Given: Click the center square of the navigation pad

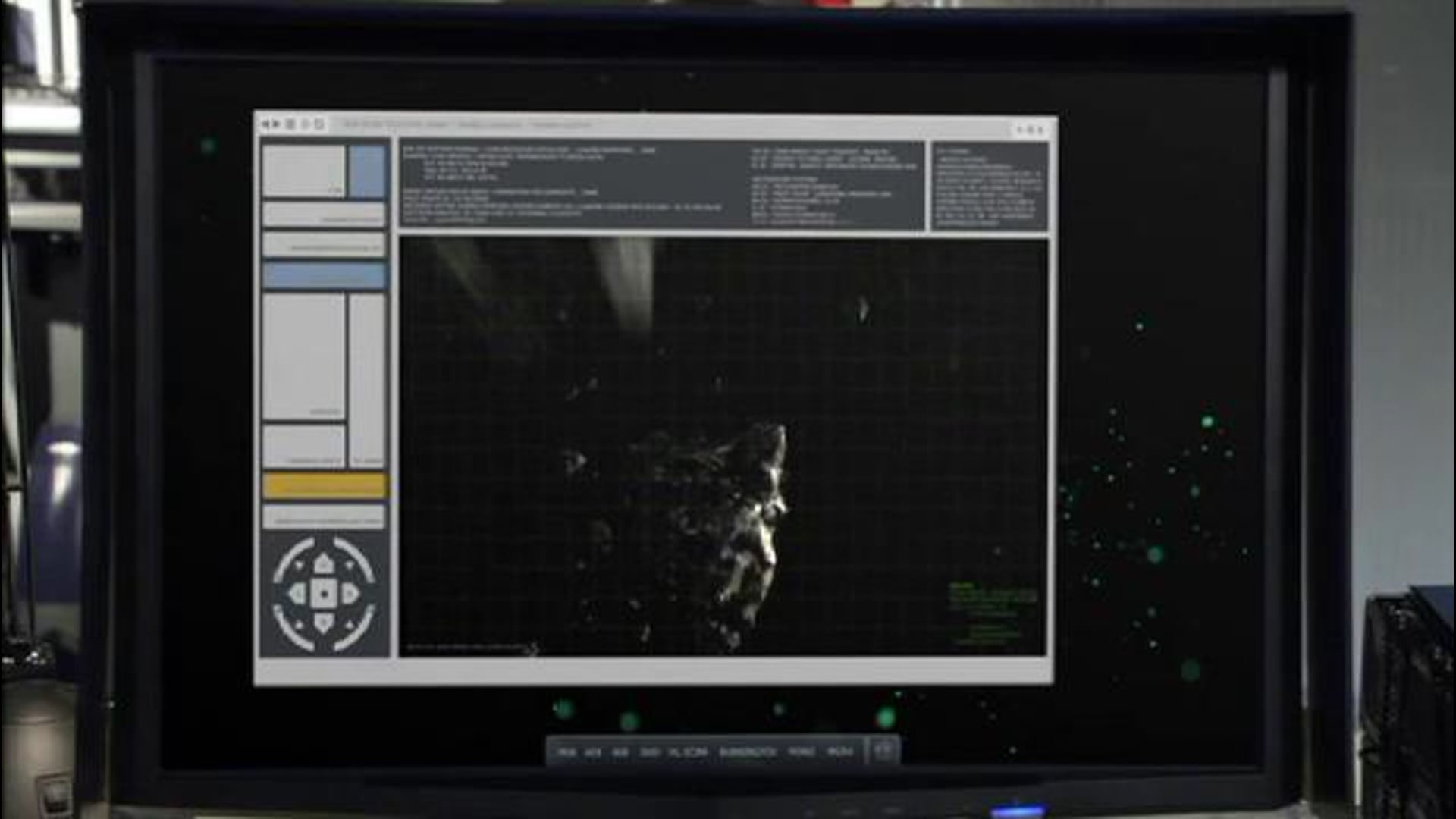Looking at the screenshot, I should click(x=324, y=594).
